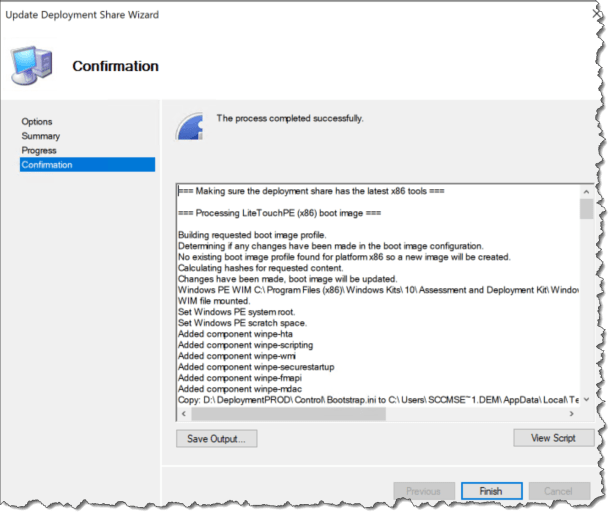Click the blue success status icon
The height and width of the screenshot is (518, 615).
tap(190, 126)
